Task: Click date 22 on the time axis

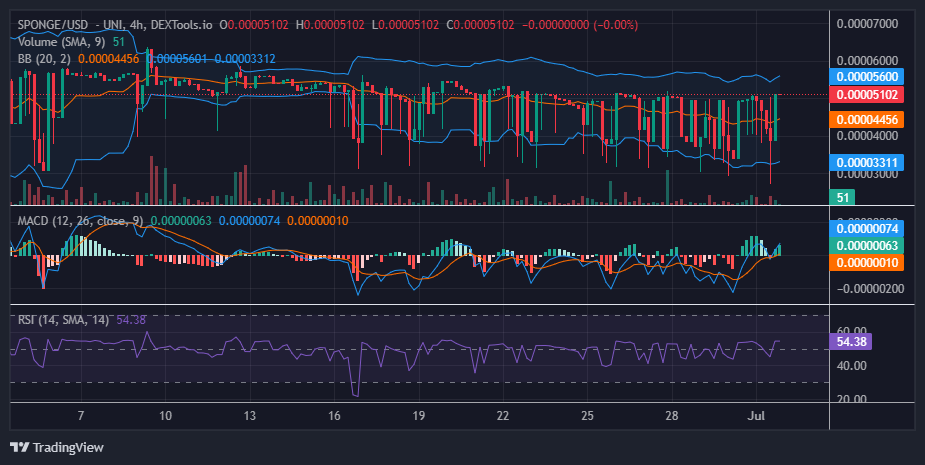Action: [x=503, y=415]
